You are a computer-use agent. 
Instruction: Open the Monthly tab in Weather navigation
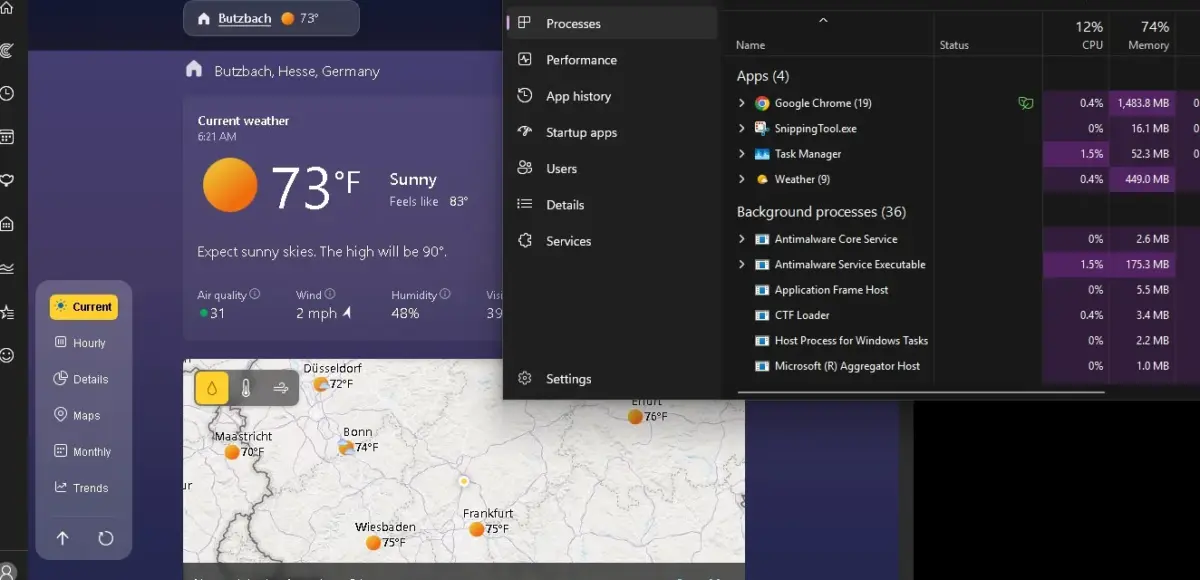coord(84,452)
